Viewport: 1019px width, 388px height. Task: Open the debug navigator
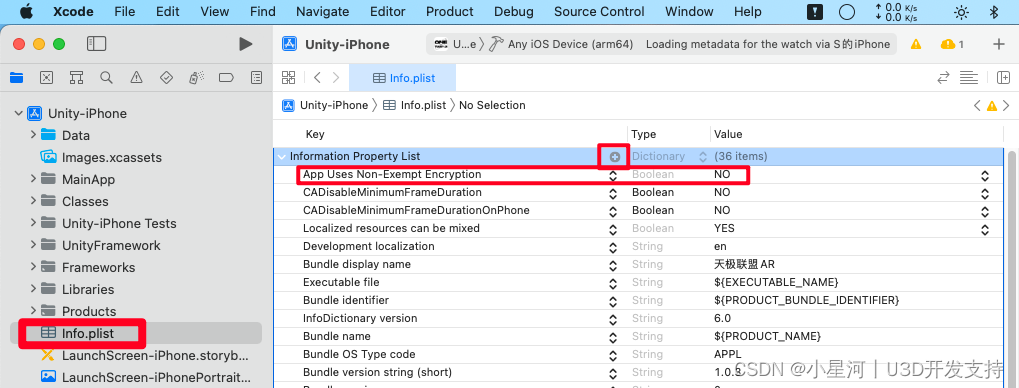click(196, 78)
